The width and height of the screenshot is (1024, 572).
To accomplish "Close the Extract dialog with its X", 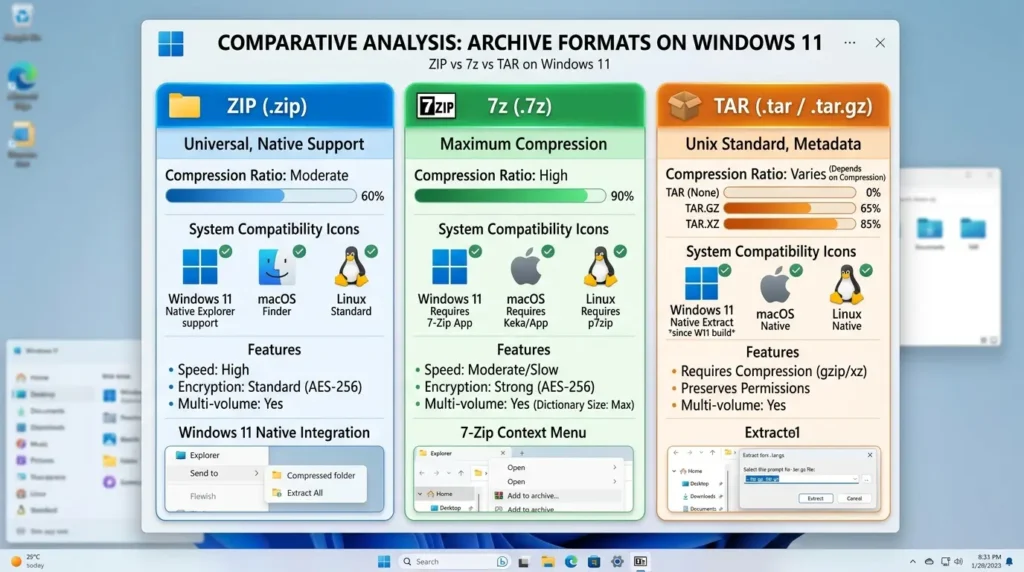I will [870, 455].
